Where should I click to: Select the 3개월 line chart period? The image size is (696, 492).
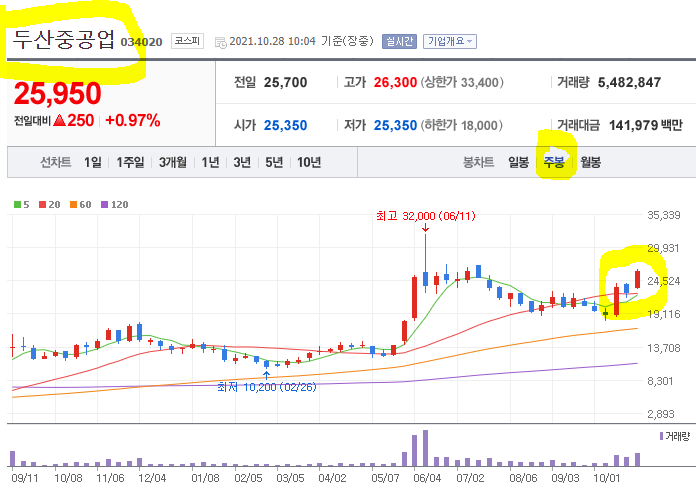click(x=173, y=163)
